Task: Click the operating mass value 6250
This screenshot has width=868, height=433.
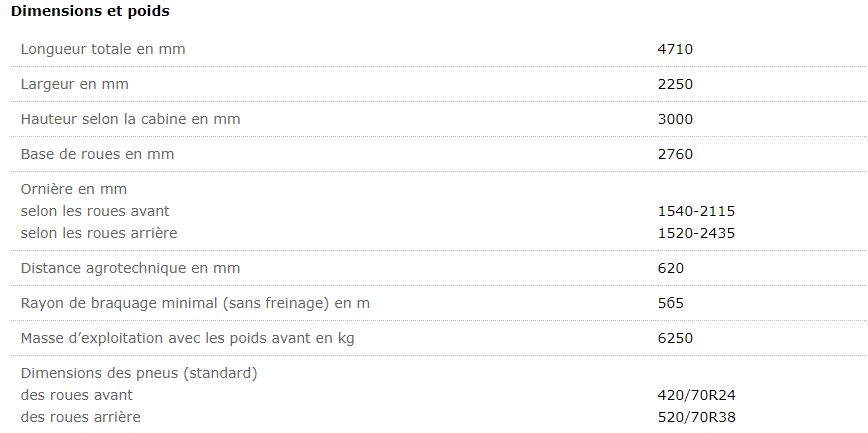Action: (x=675, y=338)
